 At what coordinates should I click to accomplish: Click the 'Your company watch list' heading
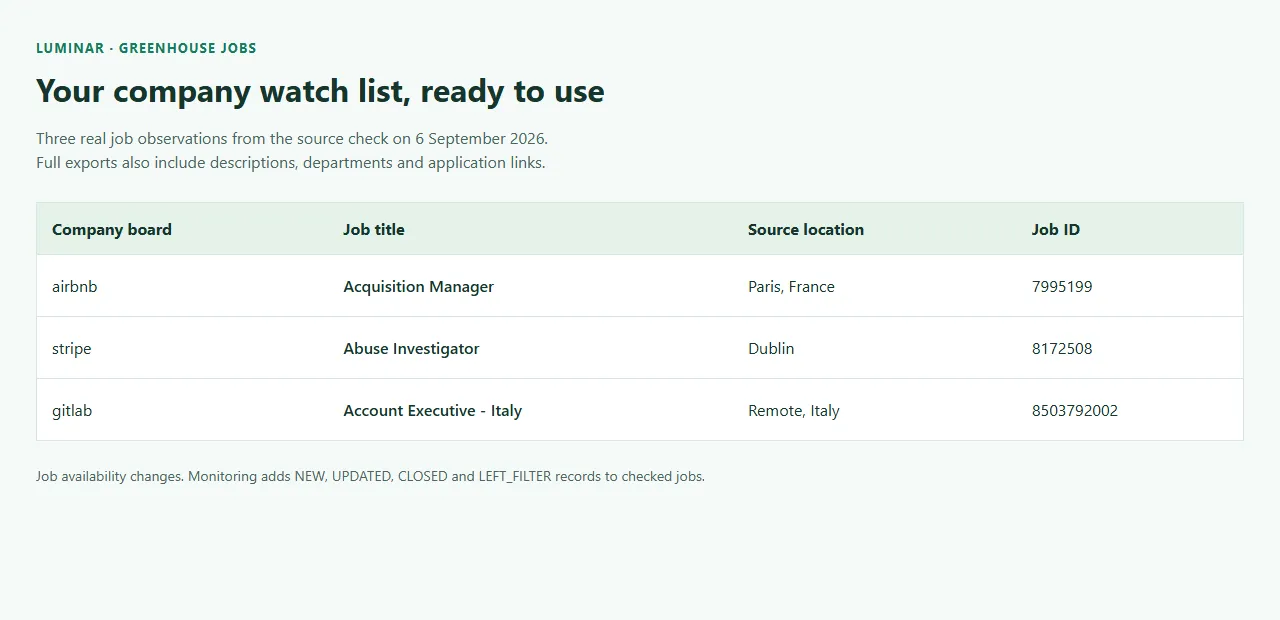[x=320, y=91]
